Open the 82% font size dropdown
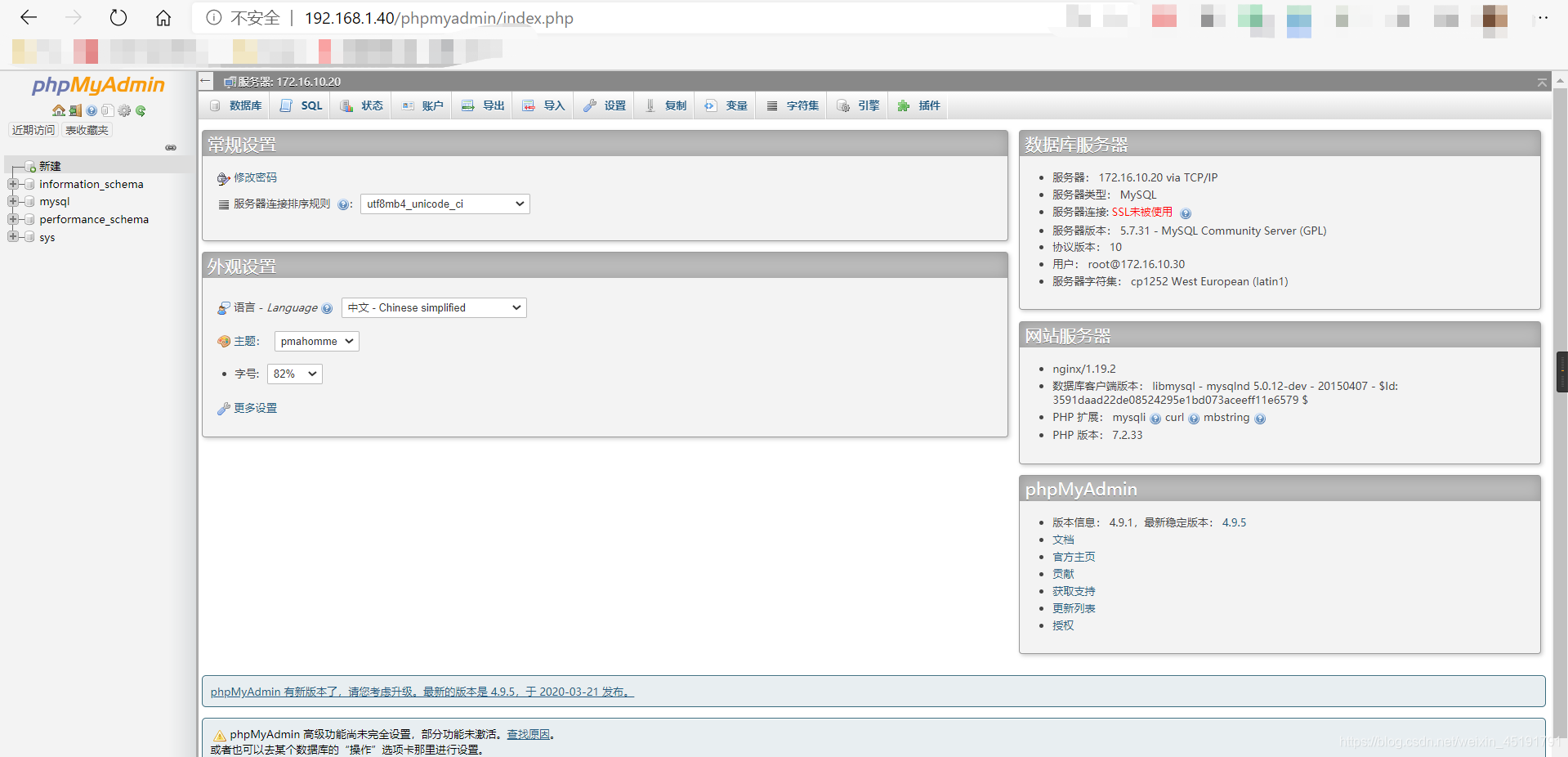 pyautogui.click(x=295, y=374)
